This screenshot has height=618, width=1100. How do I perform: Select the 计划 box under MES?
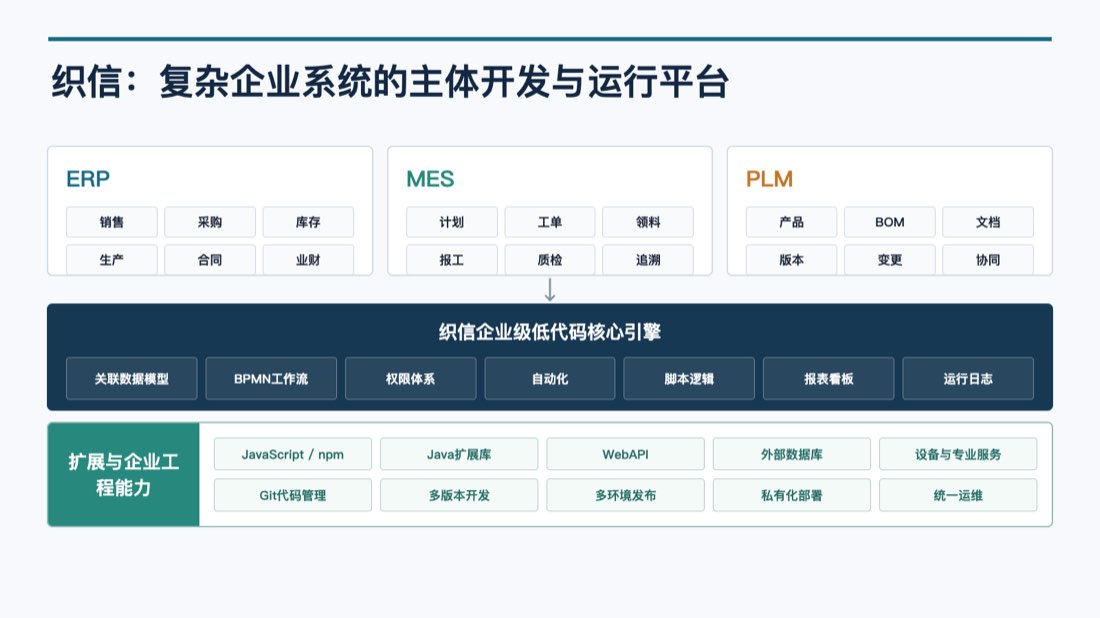(x=452, y=222)
